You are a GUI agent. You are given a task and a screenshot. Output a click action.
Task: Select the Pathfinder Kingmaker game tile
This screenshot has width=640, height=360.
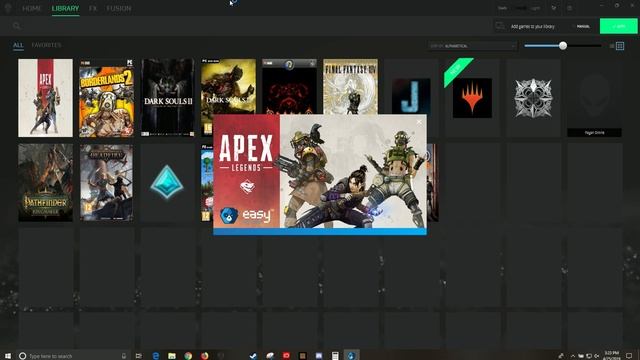[45, 182]
